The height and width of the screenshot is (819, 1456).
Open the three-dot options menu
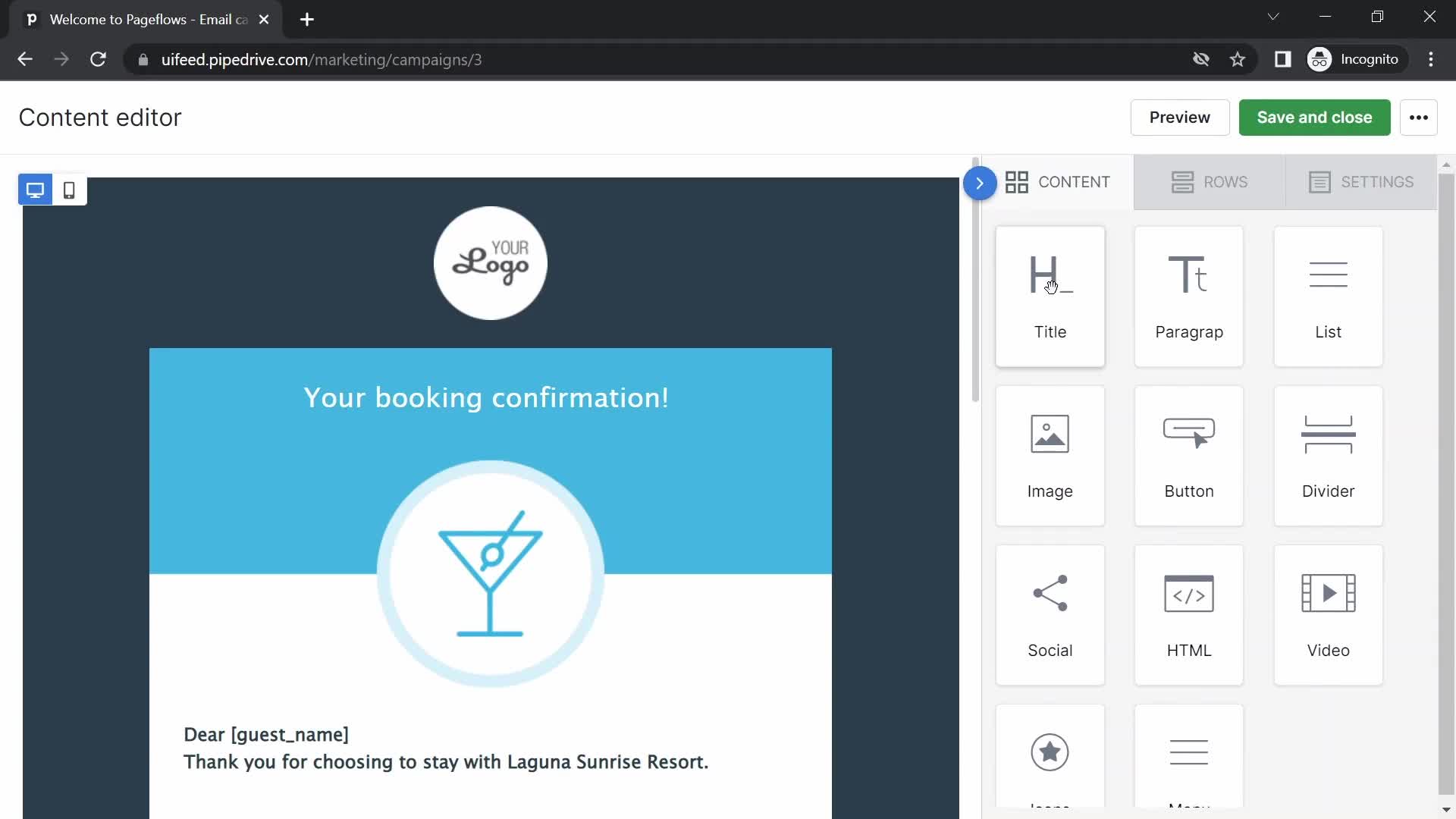[1419, 117]
